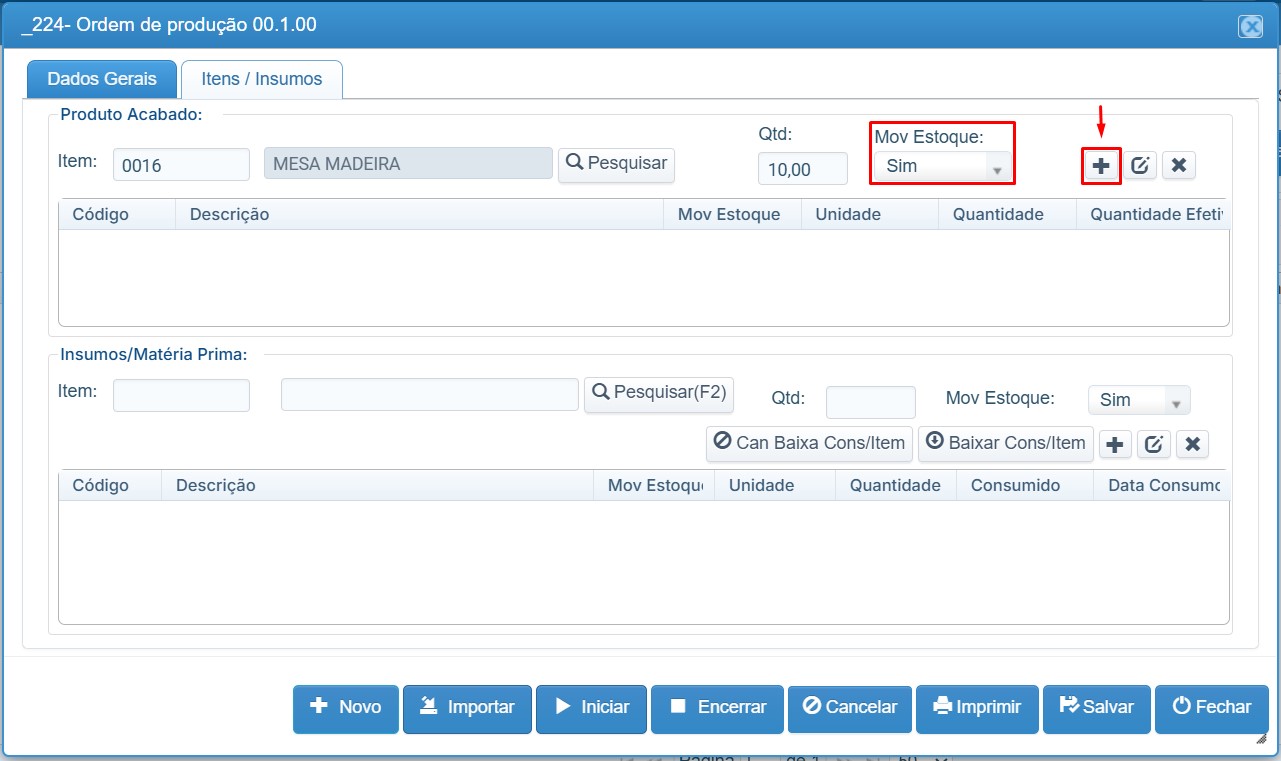
Task: Select the Itens / Insumos tab
Action: coord(262,79)
